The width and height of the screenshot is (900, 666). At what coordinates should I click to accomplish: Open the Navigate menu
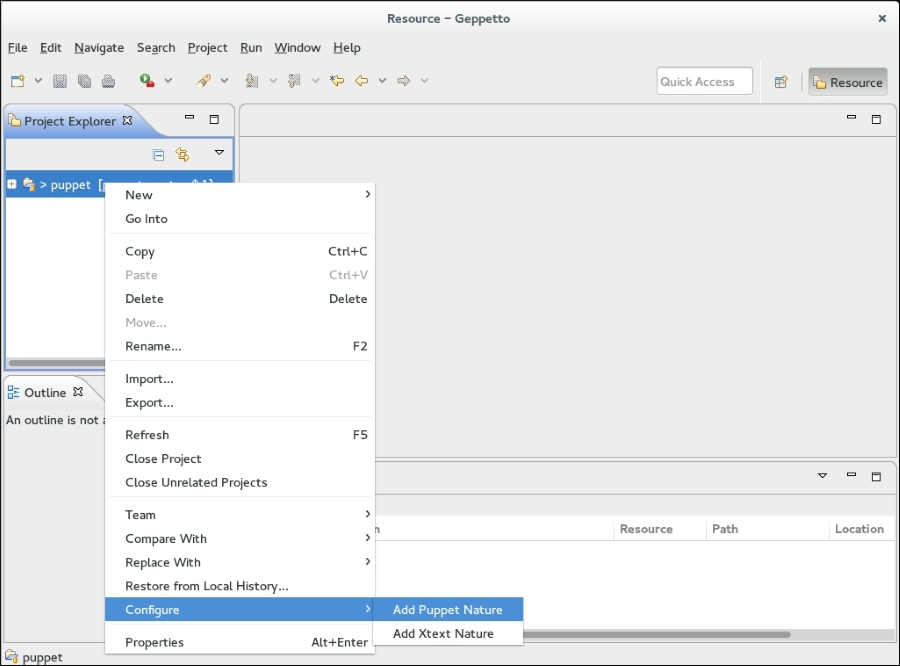pyautogui.click(x=99, y=48)
